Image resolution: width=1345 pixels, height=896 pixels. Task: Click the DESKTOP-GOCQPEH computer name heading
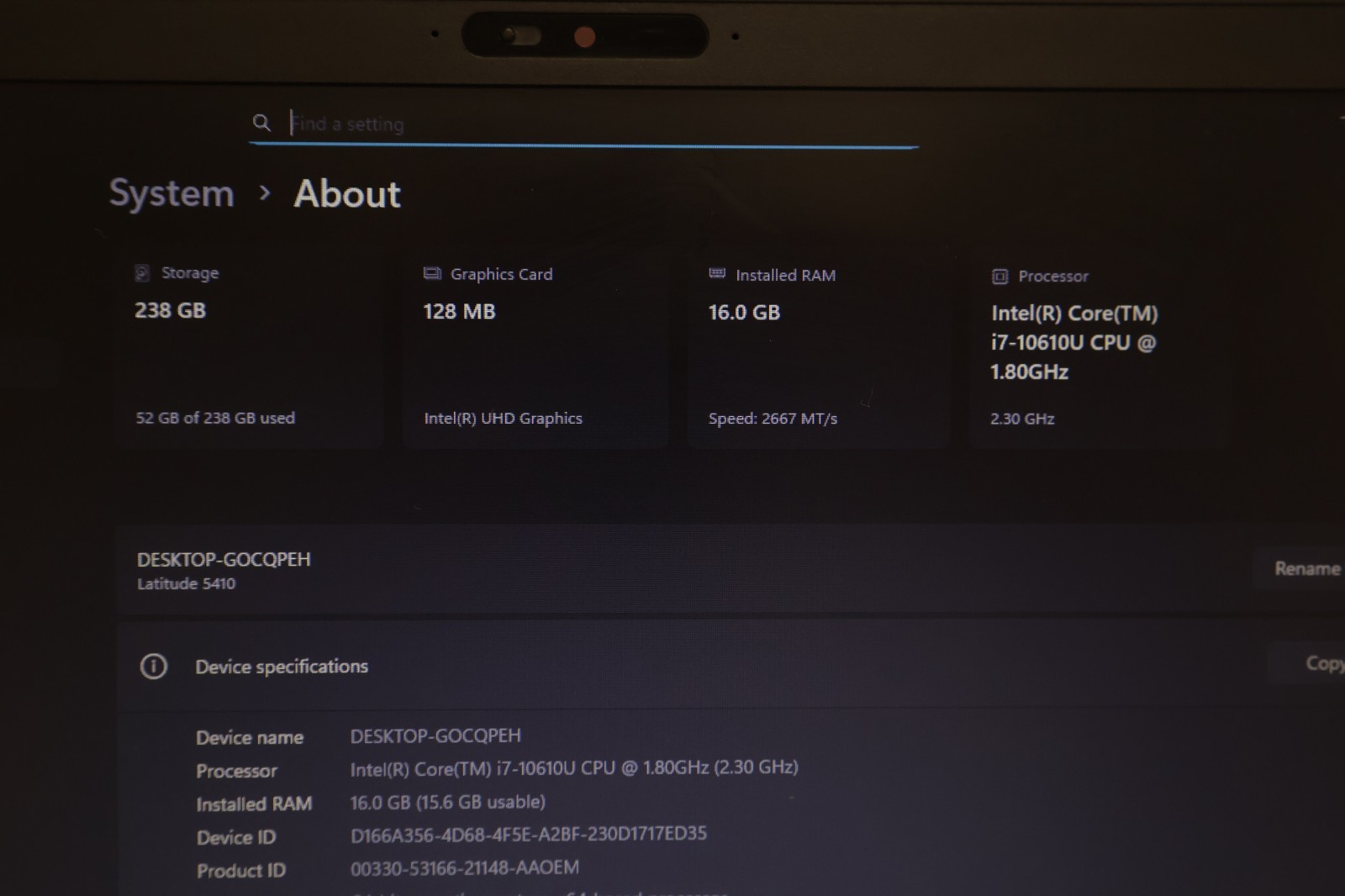(224, 559)
